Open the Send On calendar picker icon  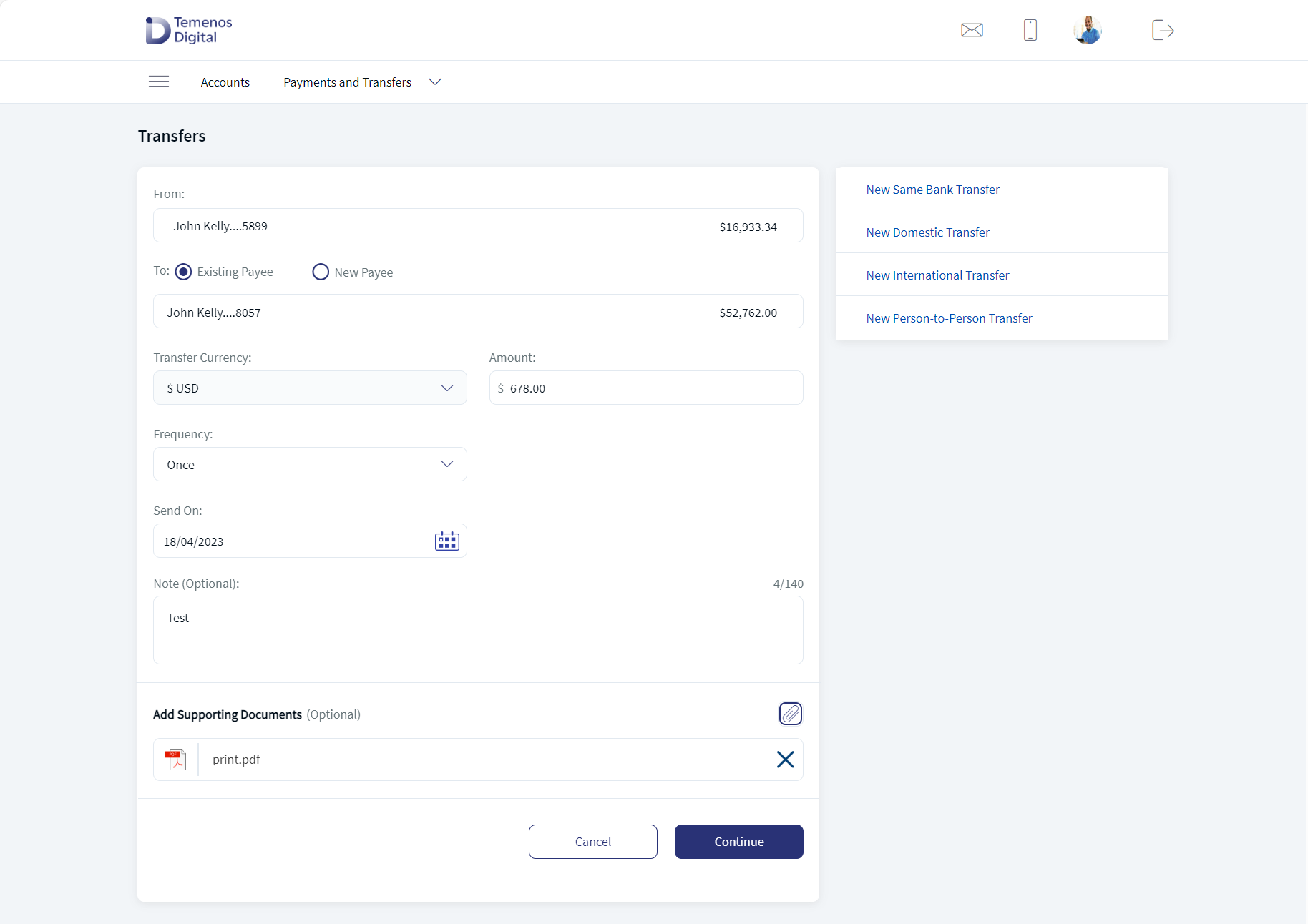pyautogui.click(x=447, y=541)
